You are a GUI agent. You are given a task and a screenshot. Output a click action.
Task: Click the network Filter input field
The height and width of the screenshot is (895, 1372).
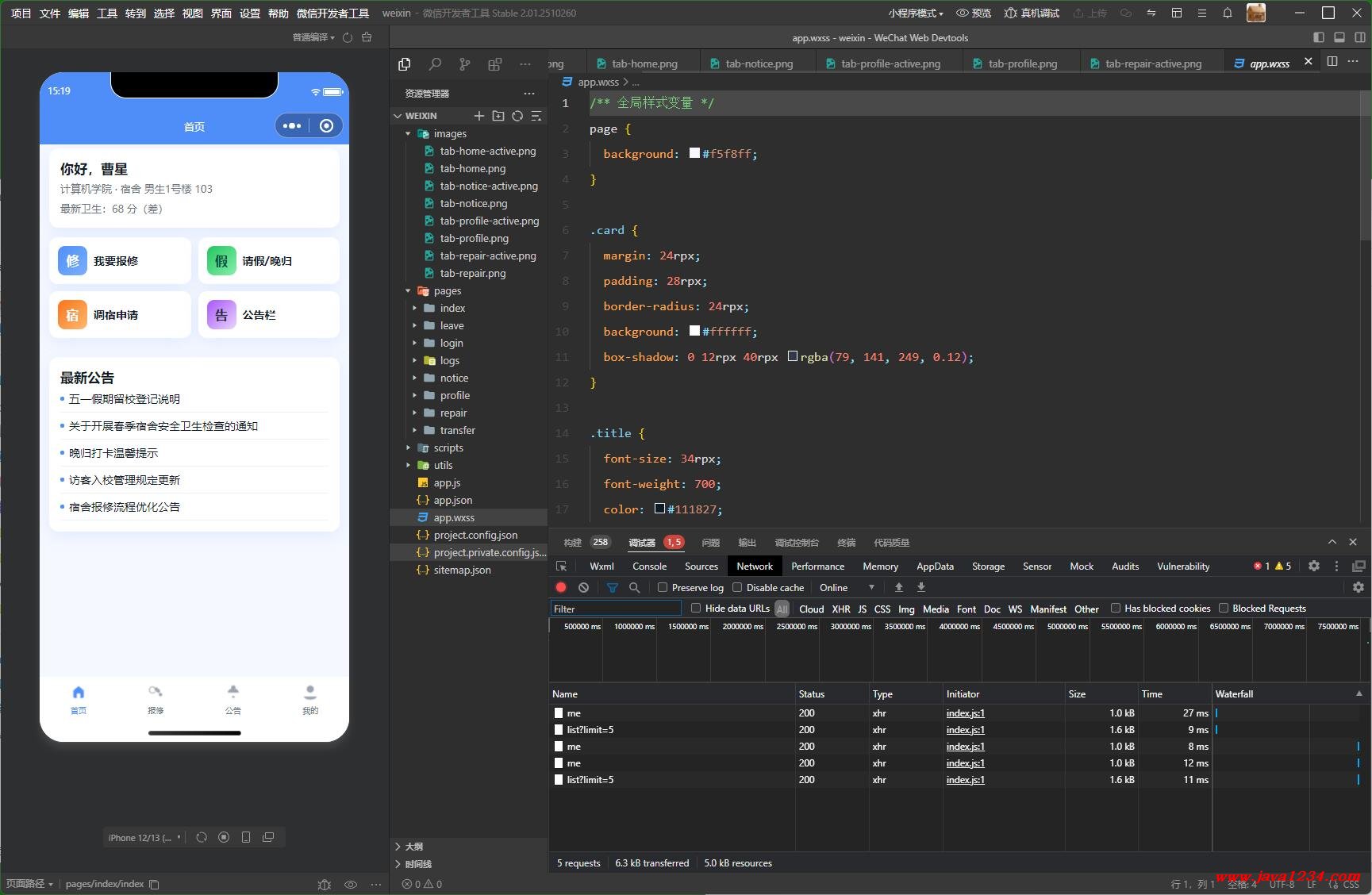[616, 609]
